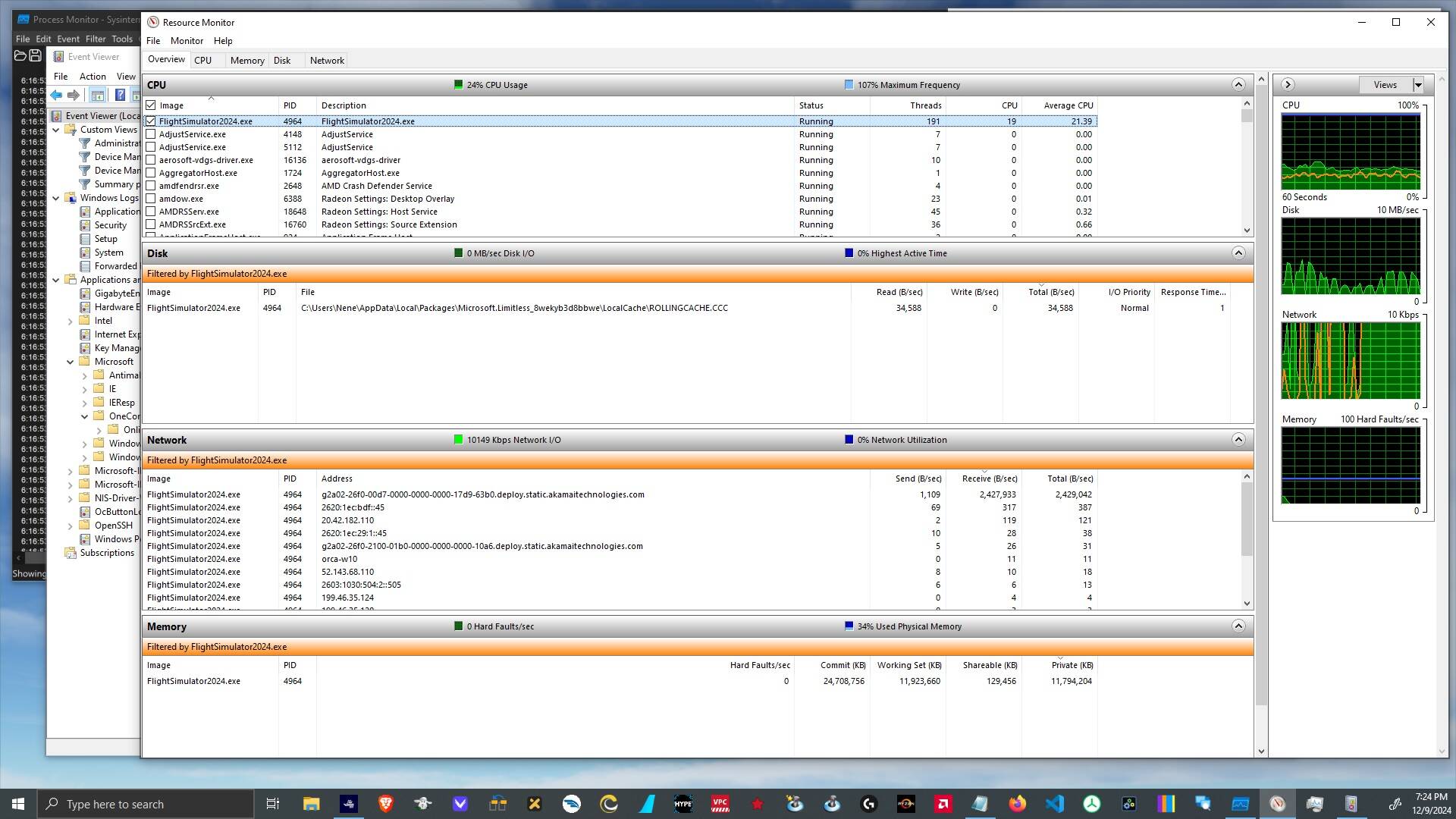Collapse the Disk section
The image size is (1456, 819).
tap(1238, 253)
